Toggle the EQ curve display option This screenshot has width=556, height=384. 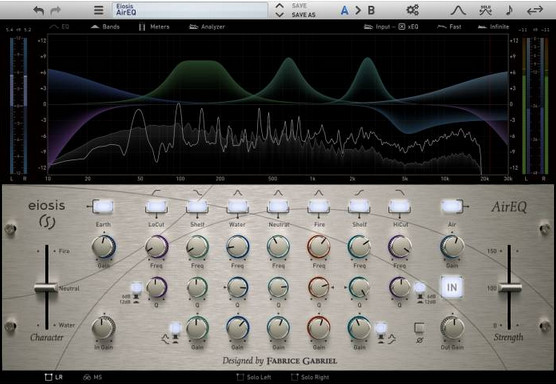click(x=59, y=27)
